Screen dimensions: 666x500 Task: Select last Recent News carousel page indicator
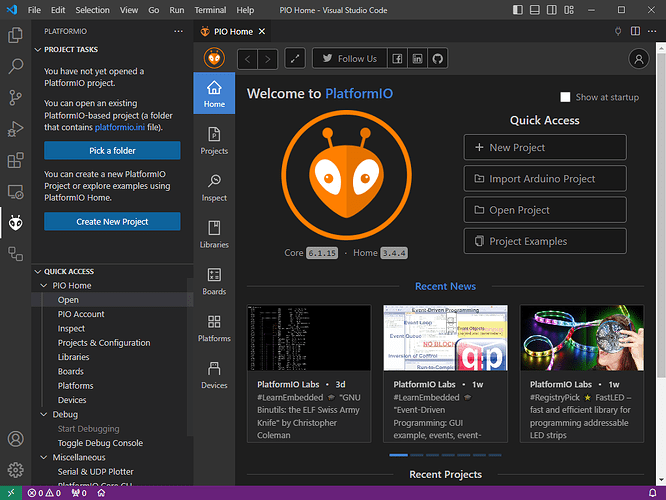point(495,455)
